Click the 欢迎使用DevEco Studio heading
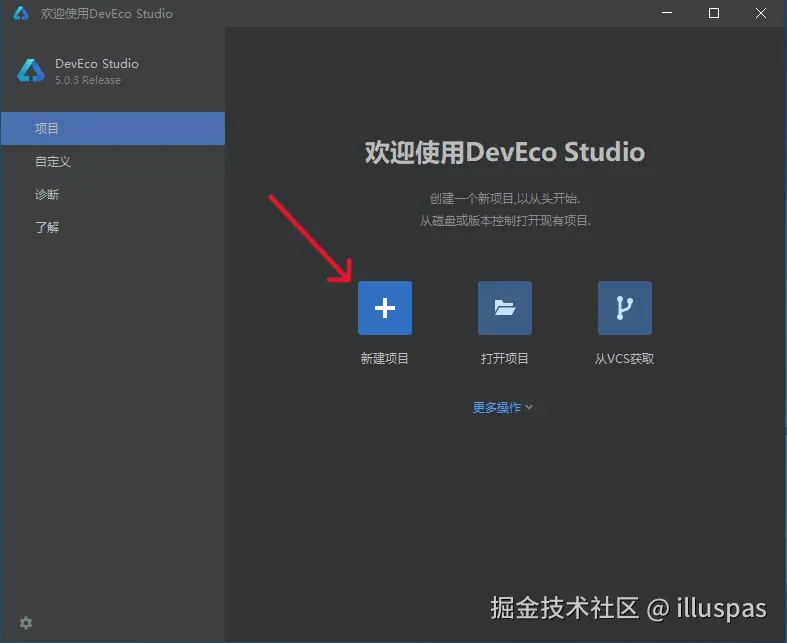Image resolution: width=787 pixels, height=643 pixels. click(x=504, y=152)
